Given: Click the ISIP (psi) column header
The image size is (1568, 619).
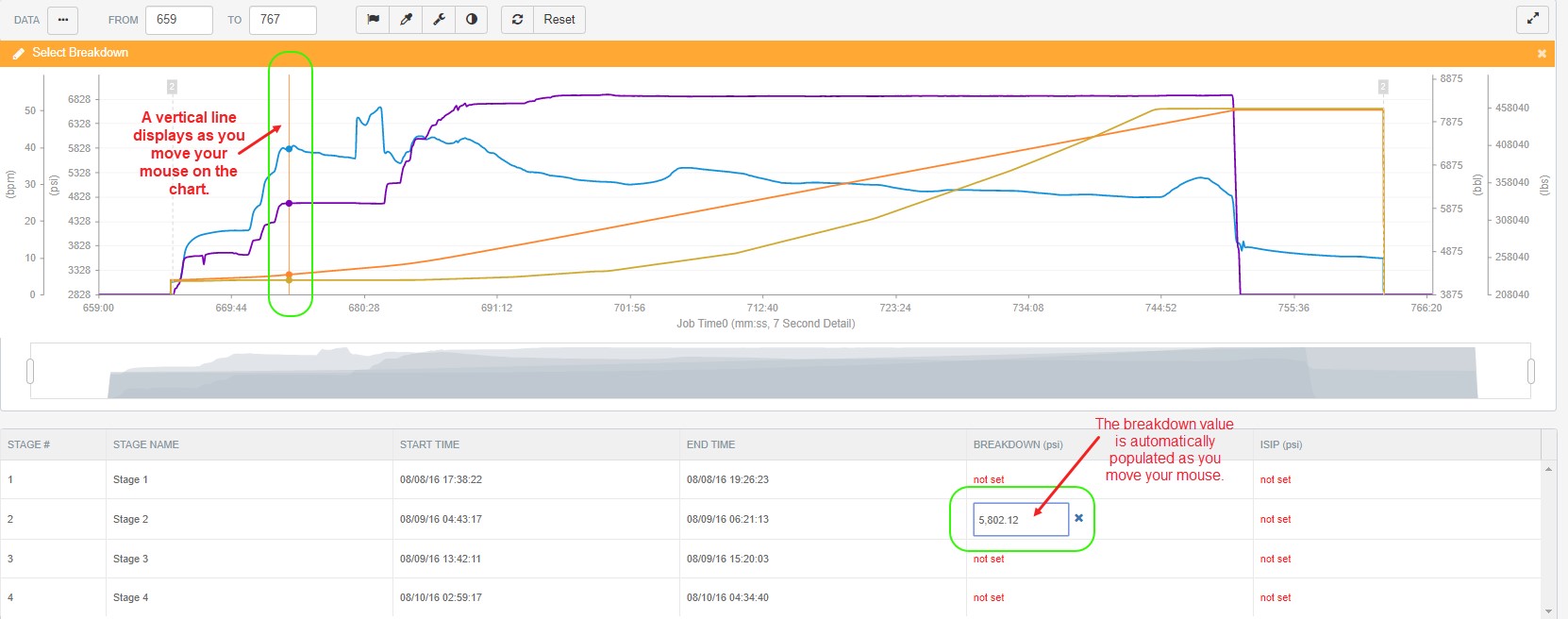Looking at the screenshot, I should (1281, 444).
